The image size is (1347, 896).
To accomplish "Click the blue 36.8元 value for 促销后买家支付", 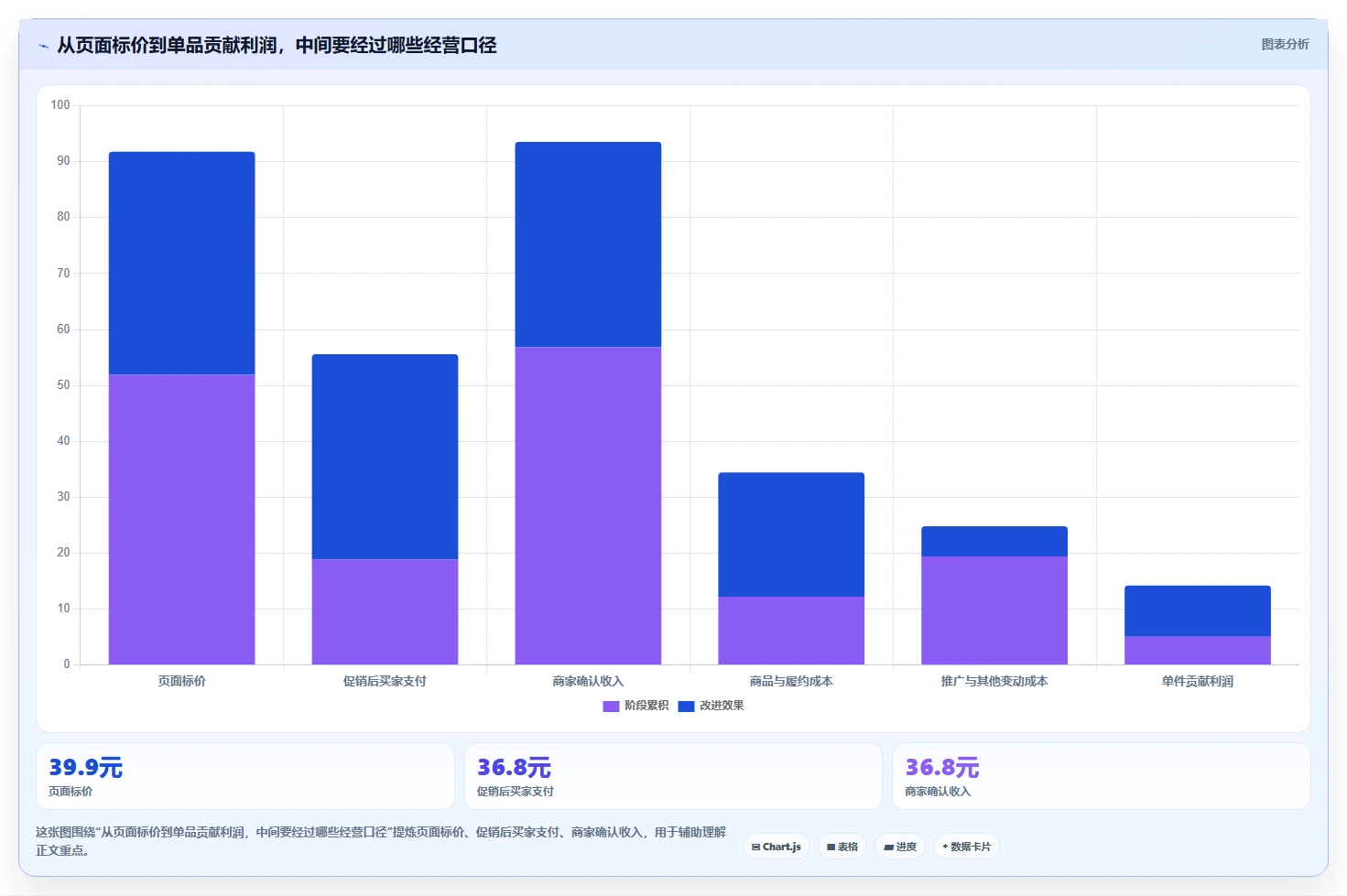I will coord(514,767).
